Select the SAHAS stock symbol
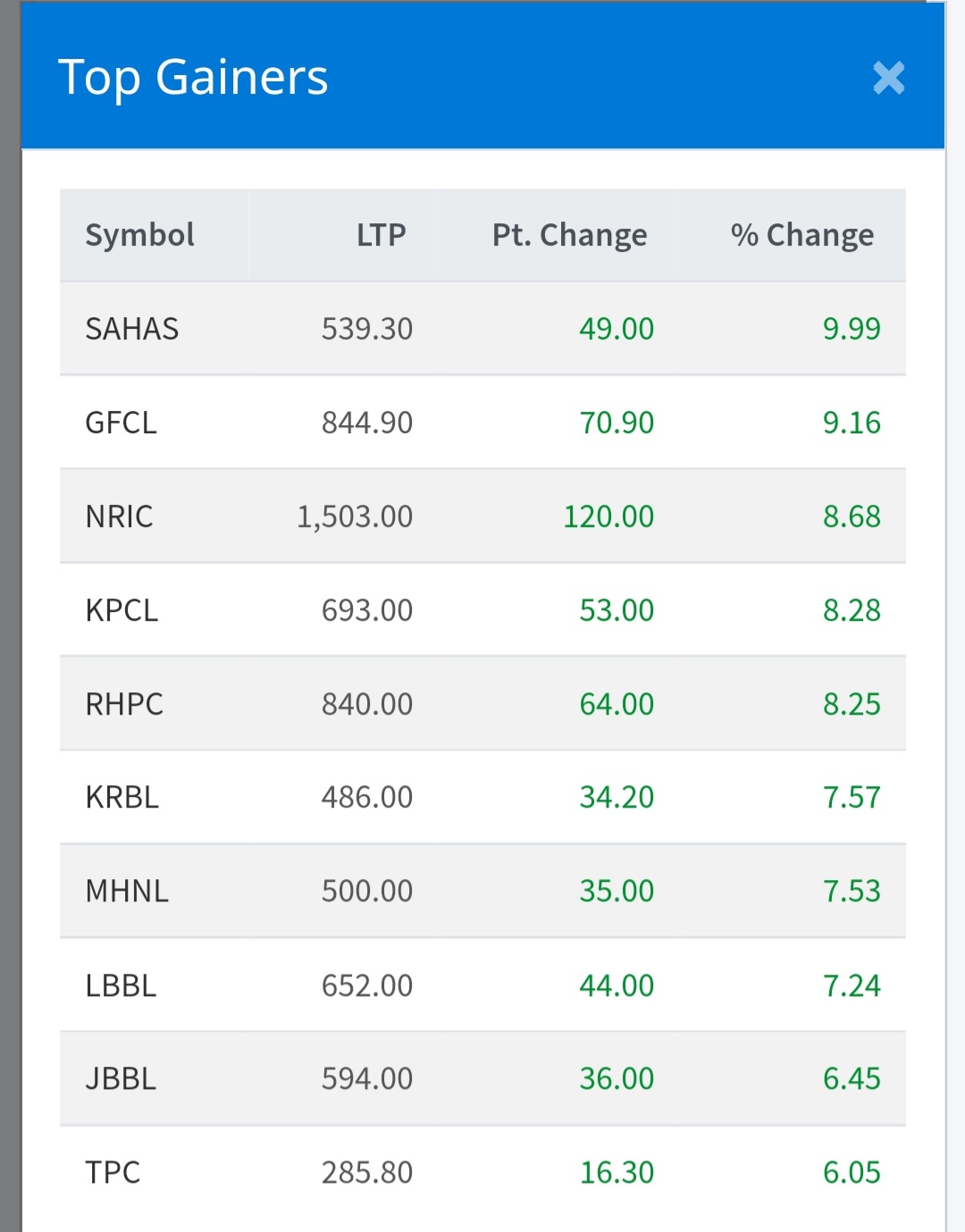 132,329
